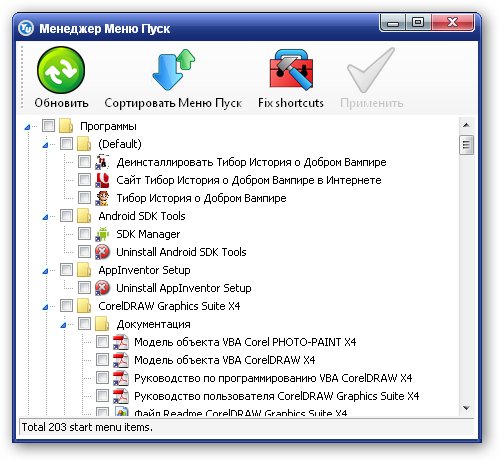Click the Total 203 start menu items status

point(87,427)
